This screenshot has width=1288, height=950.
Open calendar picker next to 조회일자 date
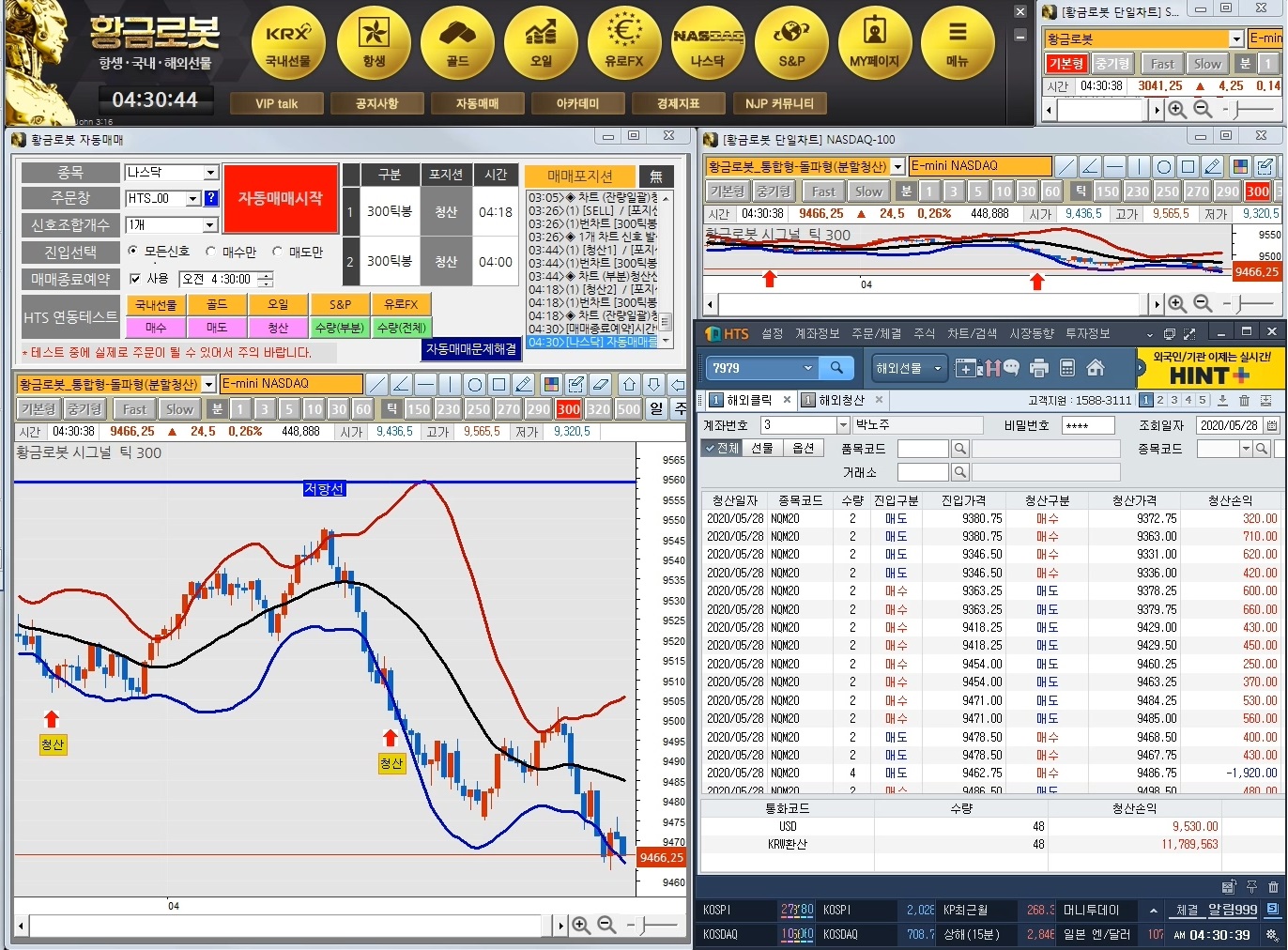coord(1272,425)
